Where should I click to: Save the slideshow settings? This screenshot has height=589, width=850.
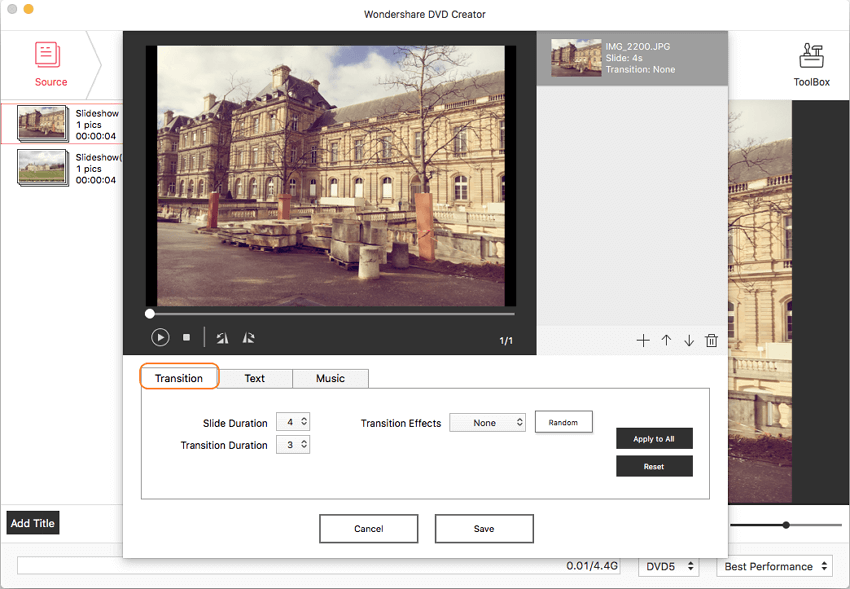pos(484,528)
